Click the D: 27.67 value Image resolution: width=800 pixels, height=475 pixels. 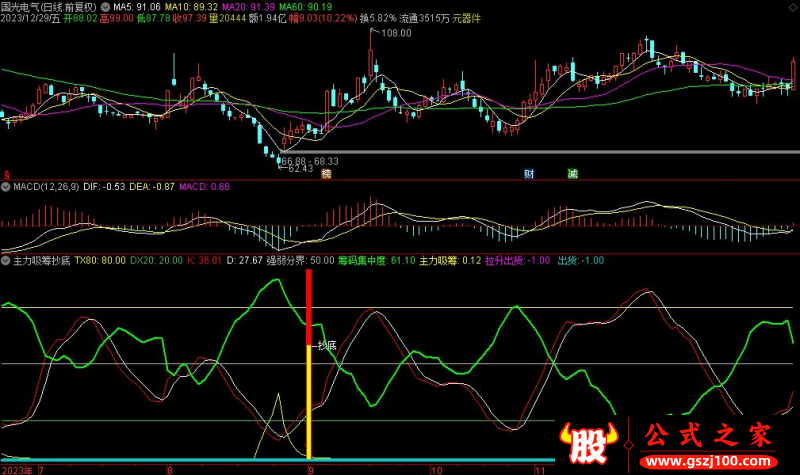click(244, 261)
